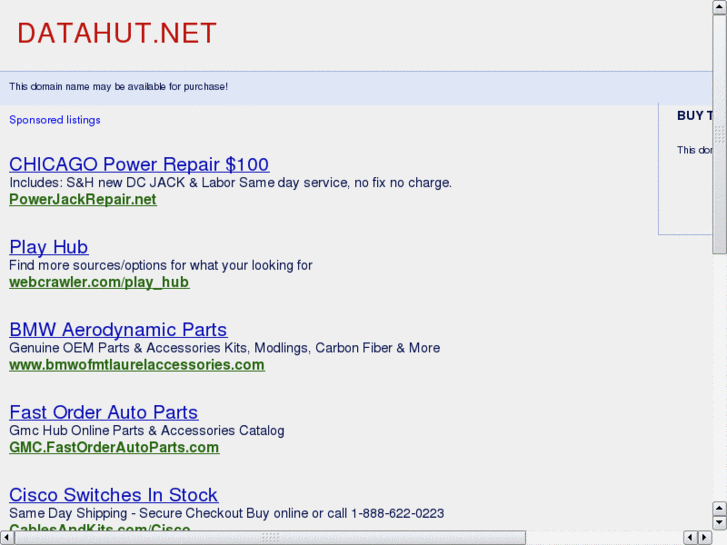Screen dimensions: 727x545
Task: Click the Same Day Shipping description text
Action: [227, 513]
